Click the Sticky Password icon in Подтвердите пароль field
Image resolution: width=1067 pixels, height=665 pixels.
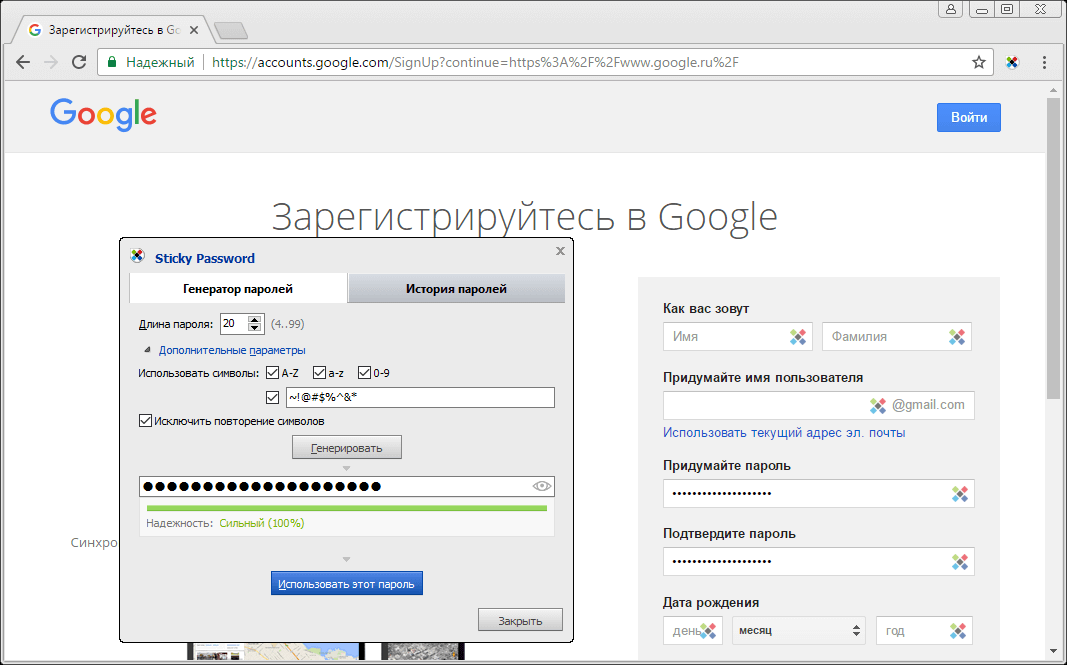click(x=959, y=562)
